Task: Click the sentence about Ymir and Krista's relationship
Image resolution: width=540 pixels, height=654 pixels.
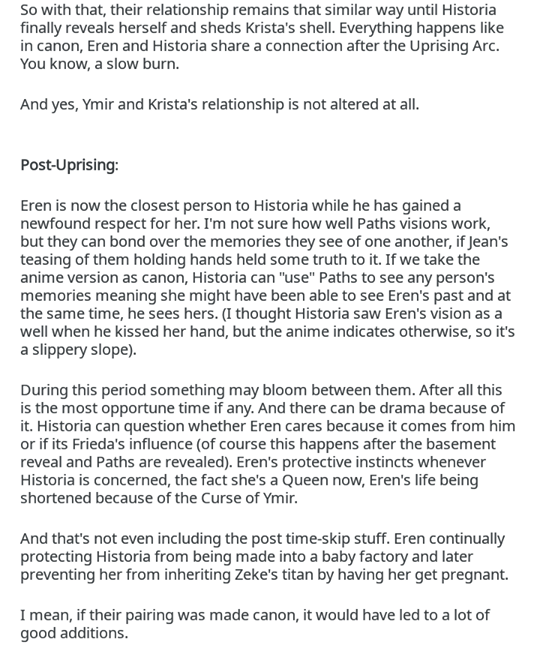Action: pos(220,104)
